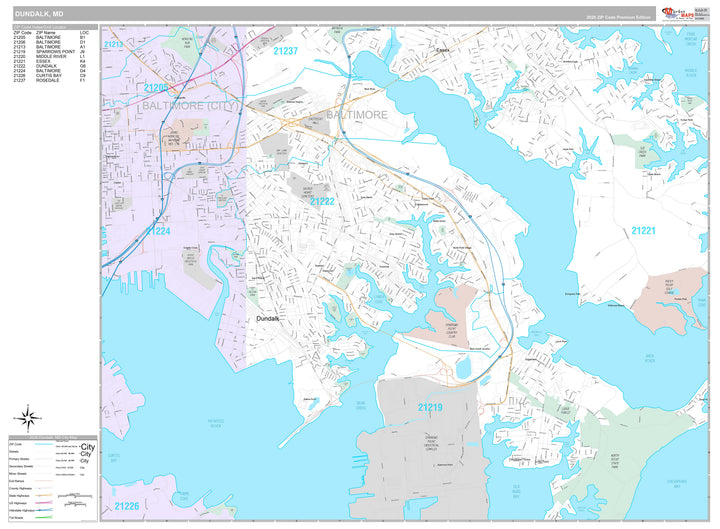Image resolution: width=720 pixels, height=529 pixels.
Task: Select index row 21220 MIDDLE RIVER
Action: coord(50,56)
